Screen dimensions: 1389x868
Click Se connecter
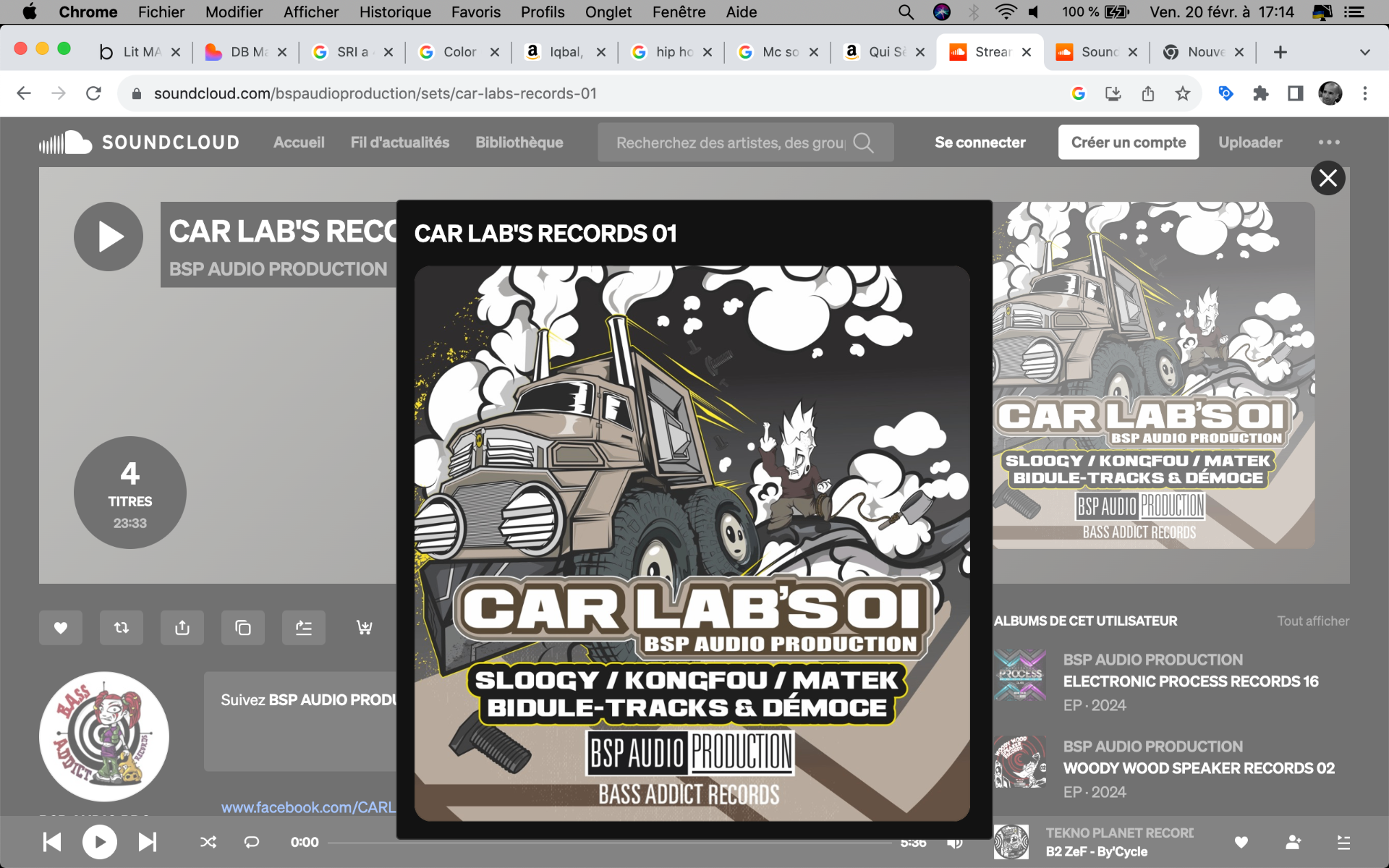pyautogui.click(x=980, y=142)
